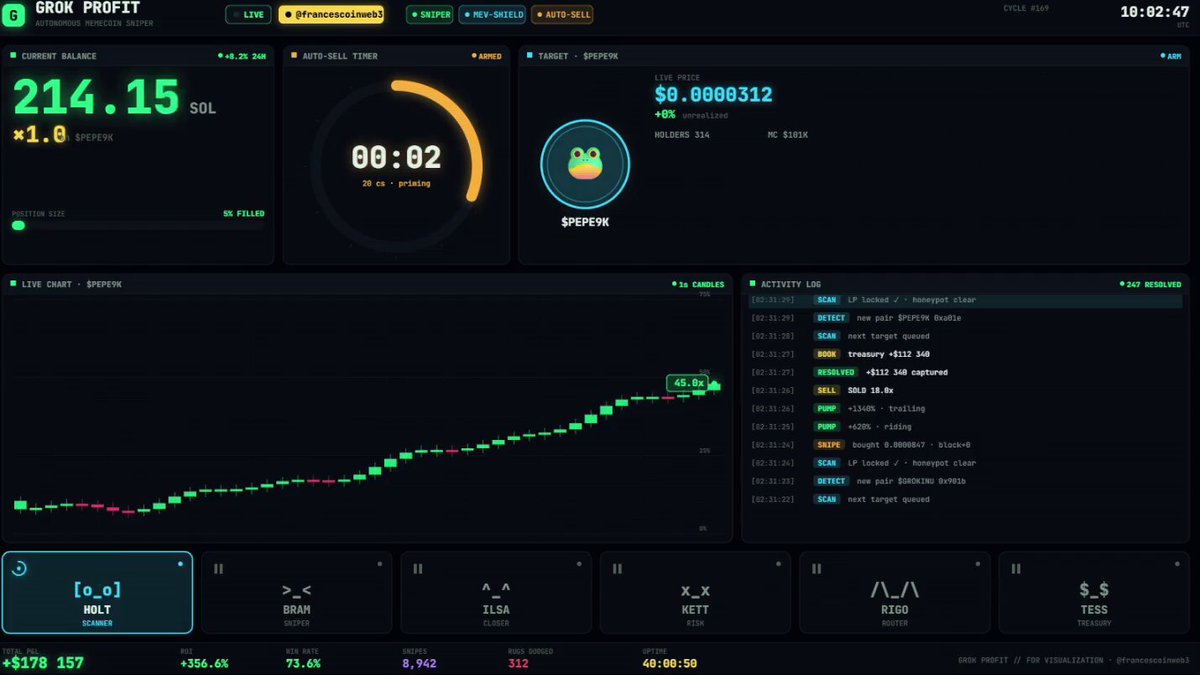Click the rugs dodged count 312
Screen dimensions: 1200x675
click(518, 663)
